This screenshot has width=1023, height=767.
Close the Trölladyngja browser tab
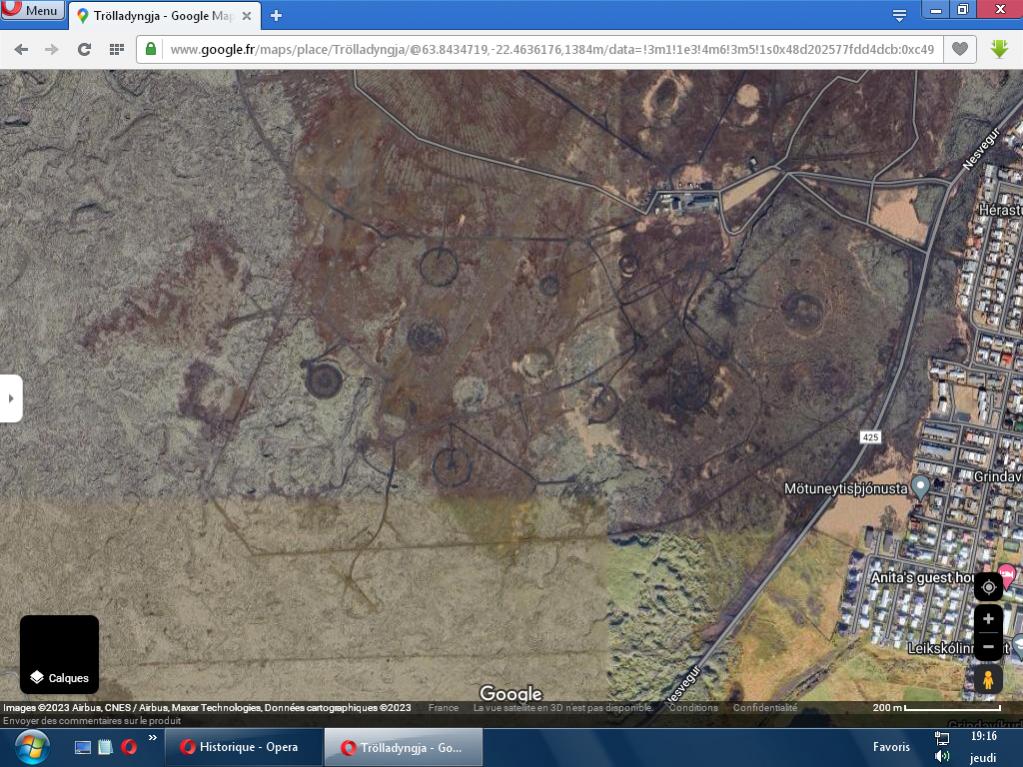pyautogui.click(x=247, y=16)
